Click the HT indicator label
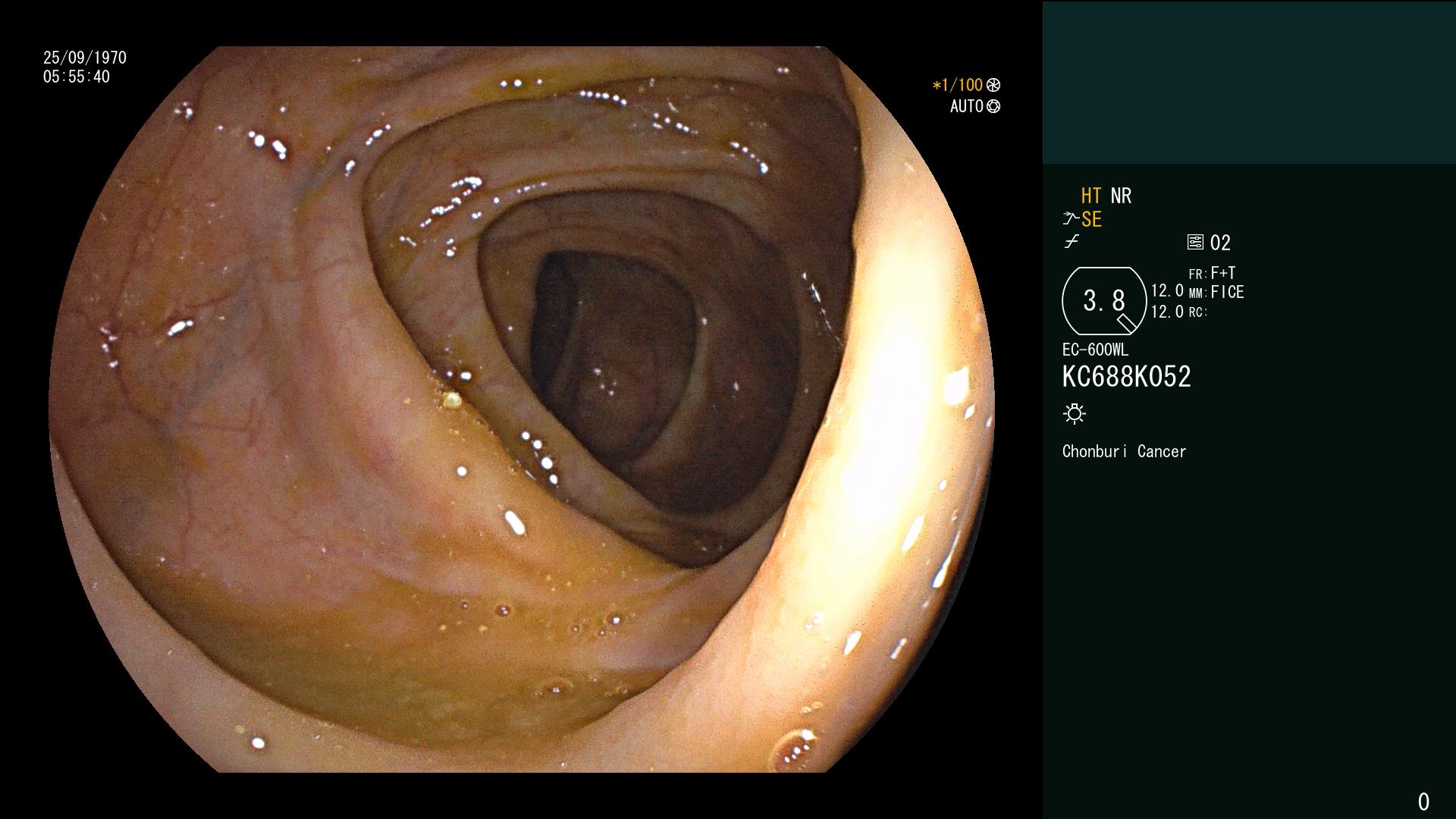1456x819 pixels. [1091, 196]
